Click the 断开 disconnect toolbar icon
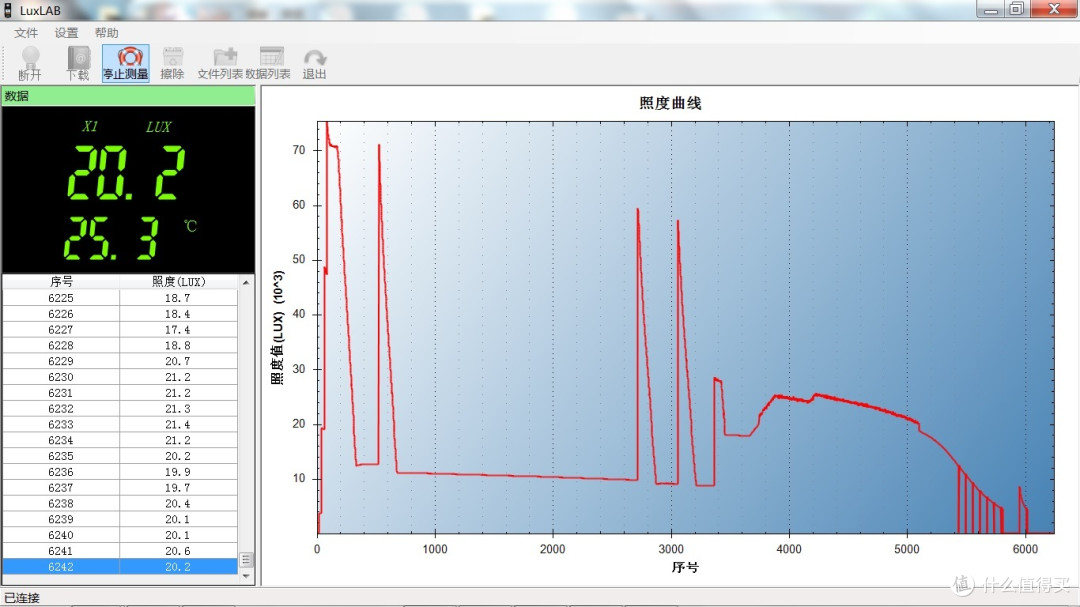The width and height of the screenshot is (1080, 607). tap(30, 63)
